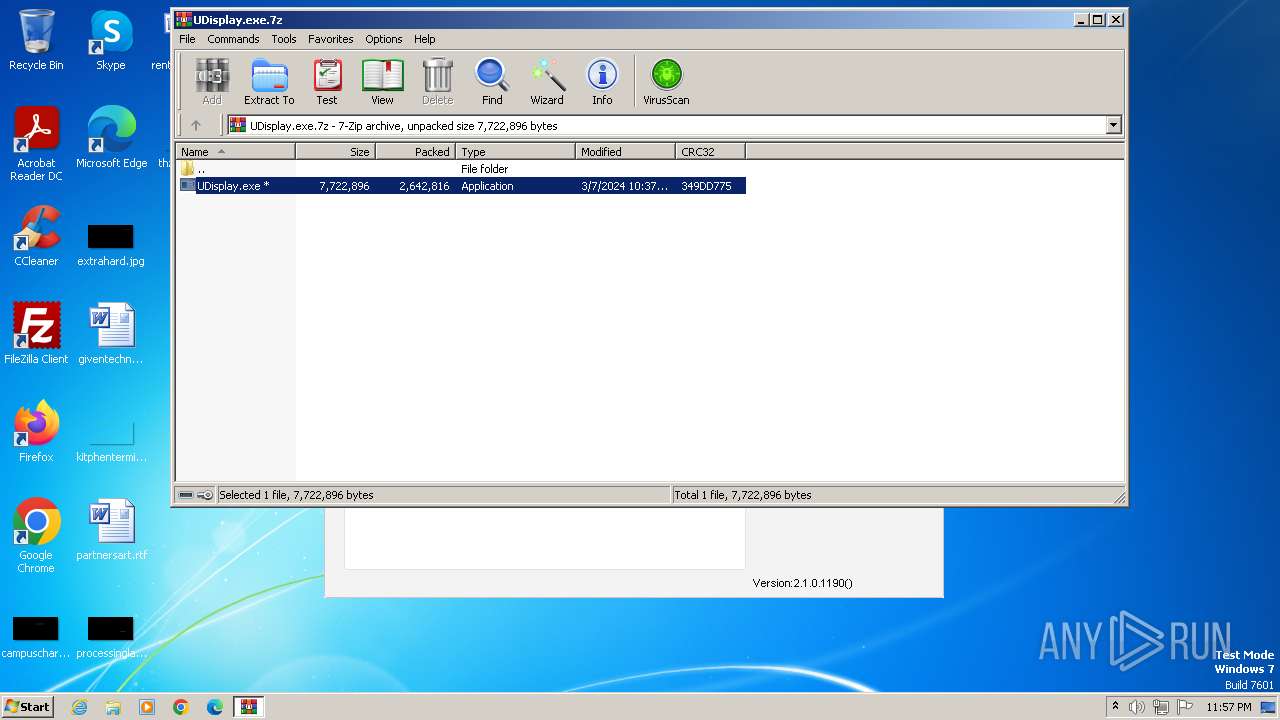Click the 11:57 PM clock
This screenshot has height=720, width=1280.
pyautogui.click(x=1229, y=707)
